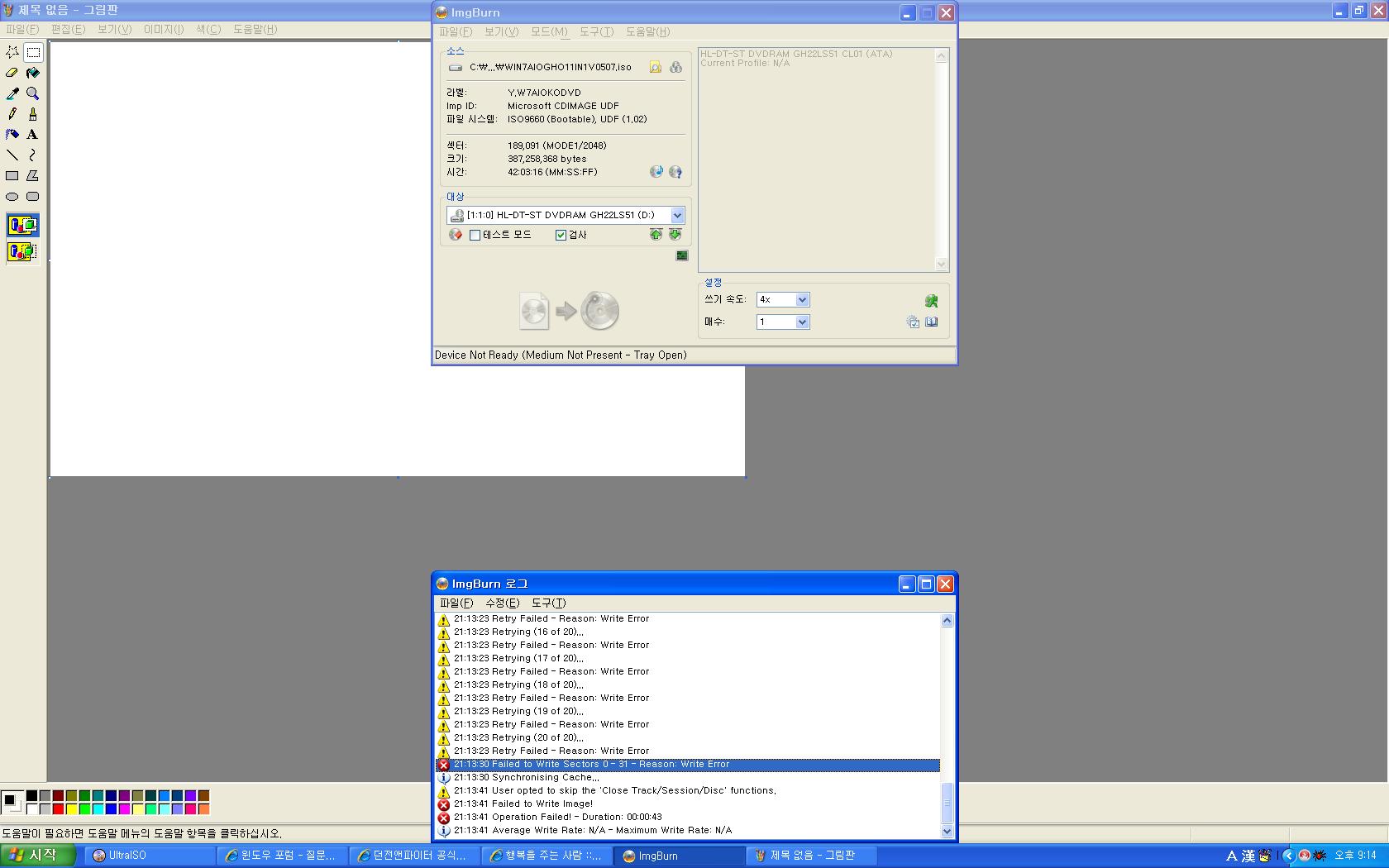1389x868 pixels.
Task: Enable the 테스트 모드 checkbox
Action: (x=475, y=235)
